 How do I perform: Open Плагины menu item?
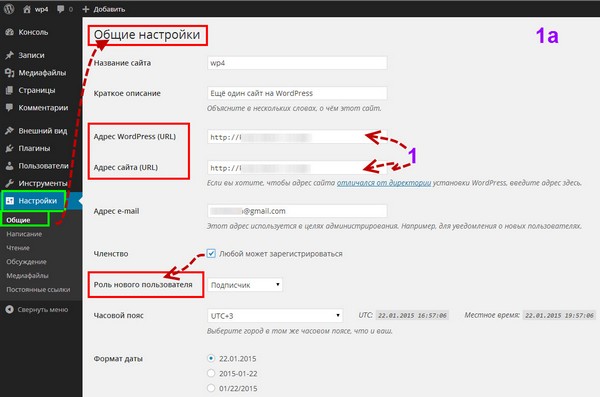coord(34,148)
